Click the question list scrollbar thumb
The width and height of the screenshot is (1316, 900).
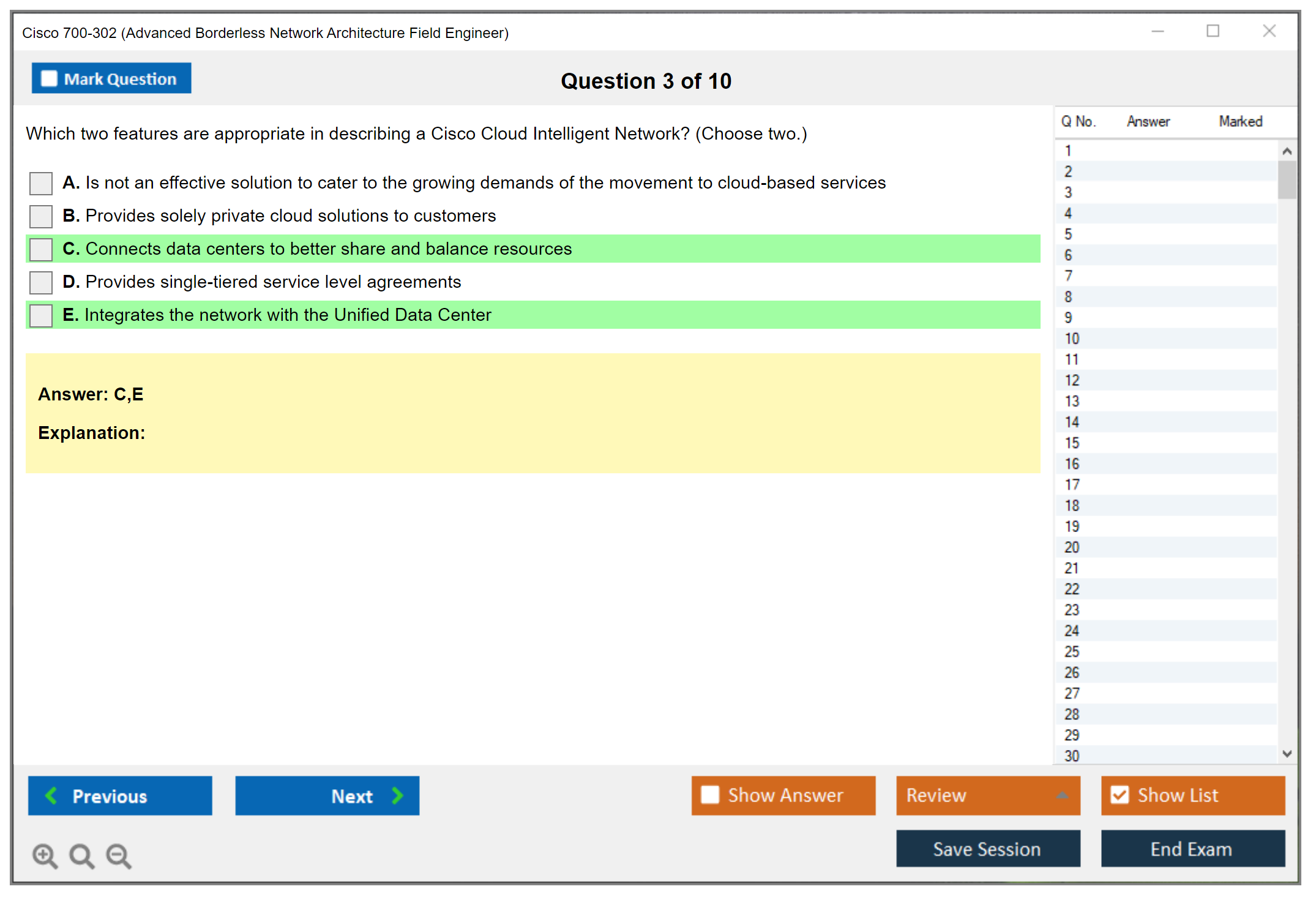tap(1287, 179)
